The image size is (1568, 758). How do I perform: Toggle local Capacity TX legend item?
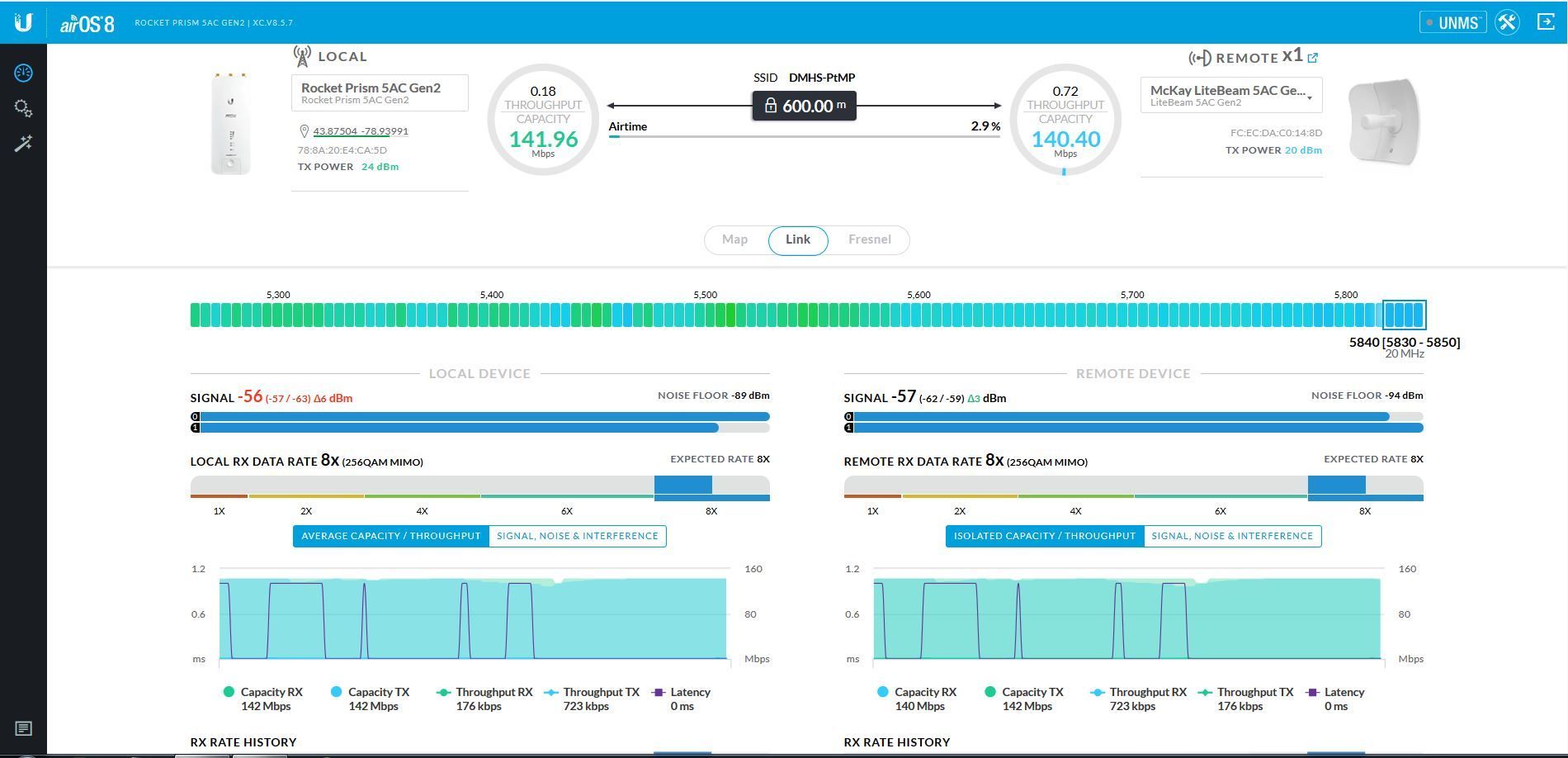(371, 699)
